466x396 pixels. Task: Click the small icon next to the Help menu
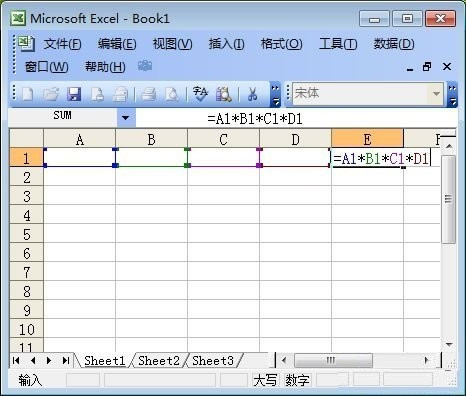145,66
